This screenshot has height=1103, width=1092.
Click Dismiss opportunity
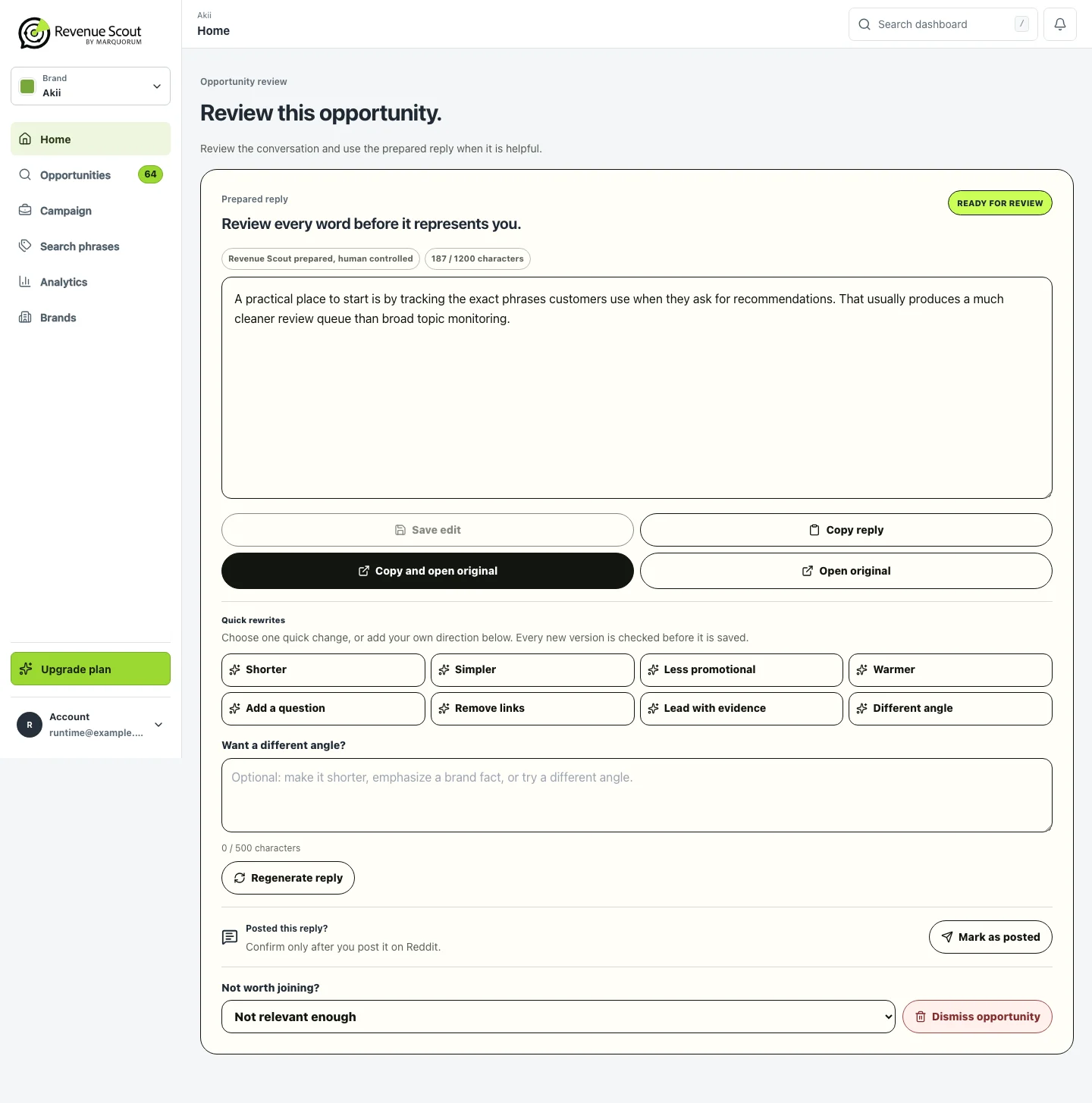[977, 1017]
